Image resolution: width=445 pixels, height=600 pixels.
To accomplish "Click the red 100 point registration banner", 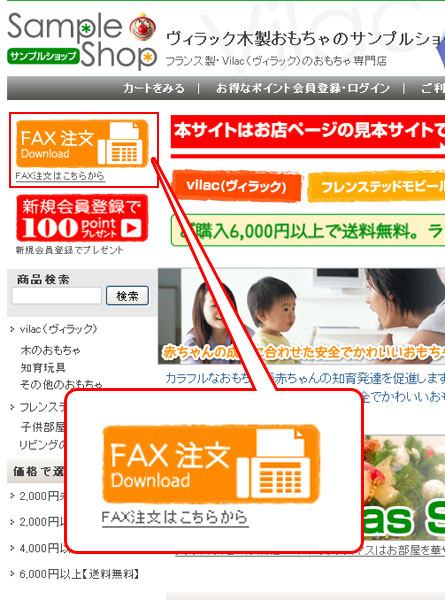I will tap(82, 218).
